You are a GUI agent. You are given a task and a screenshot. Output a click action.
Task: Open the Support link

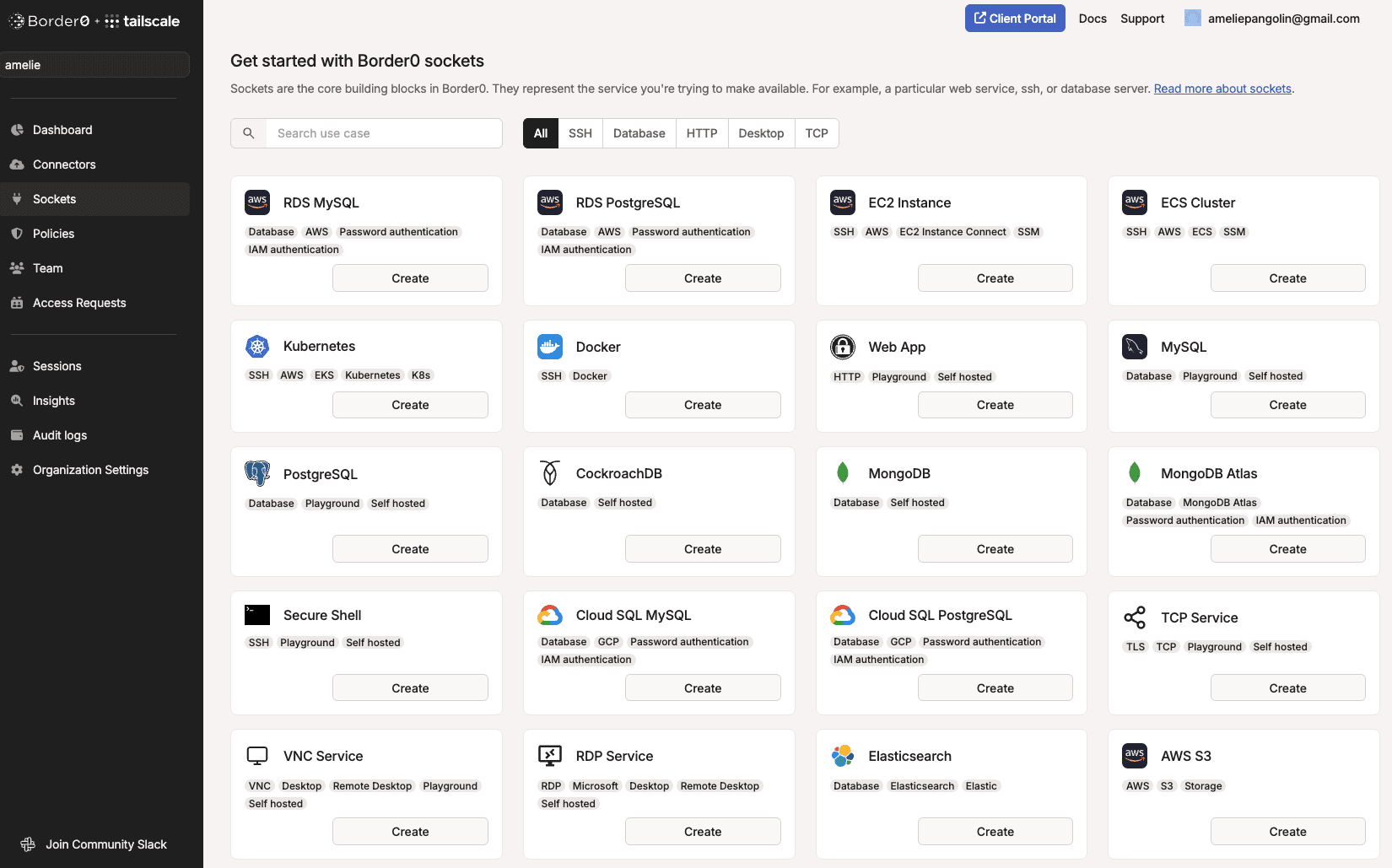point(1142,19)
